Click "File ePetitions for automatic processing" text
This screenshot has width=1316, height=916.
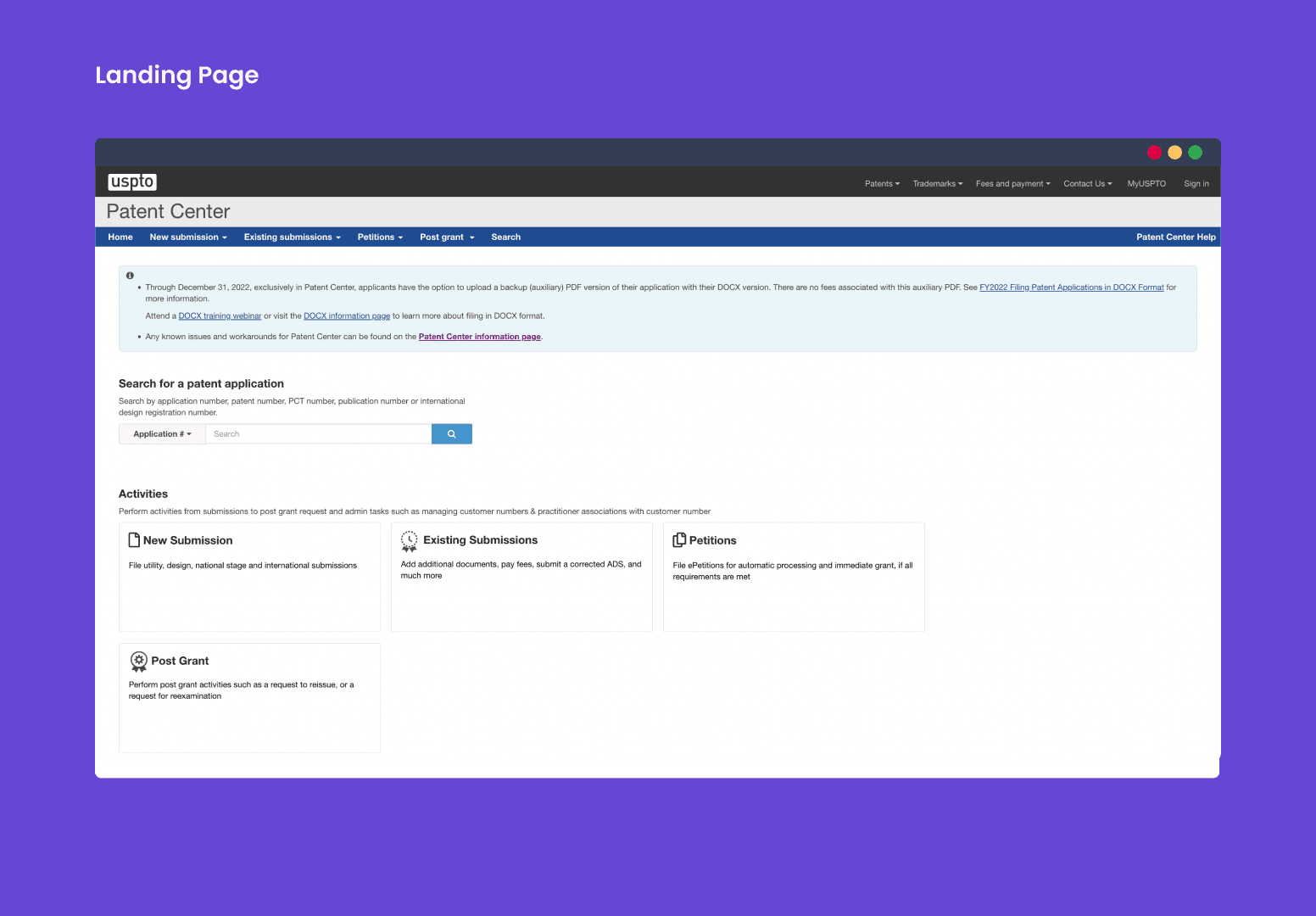pos(793,571)
